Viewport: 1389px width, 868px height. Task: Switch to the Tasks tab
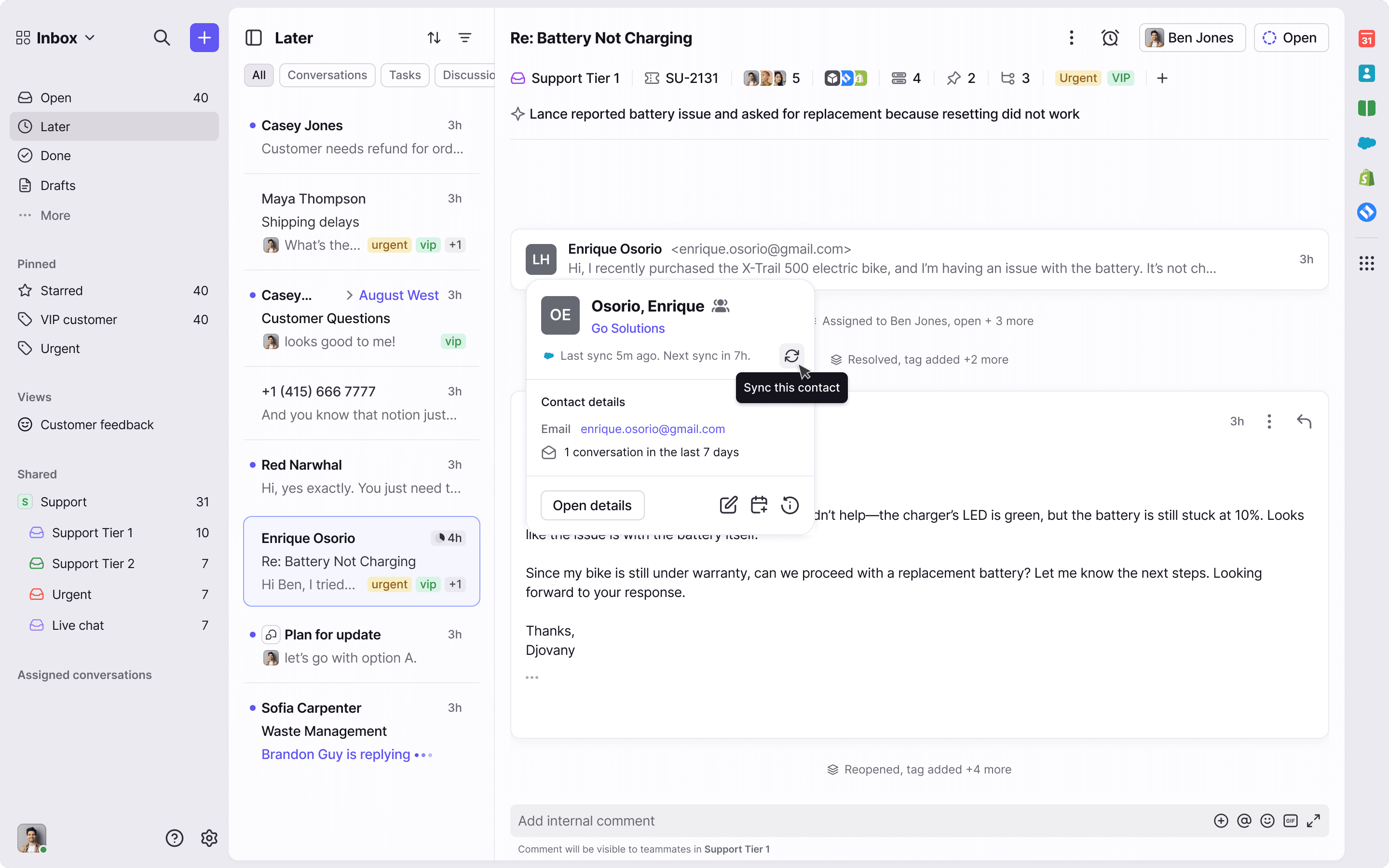pos(405,75)
